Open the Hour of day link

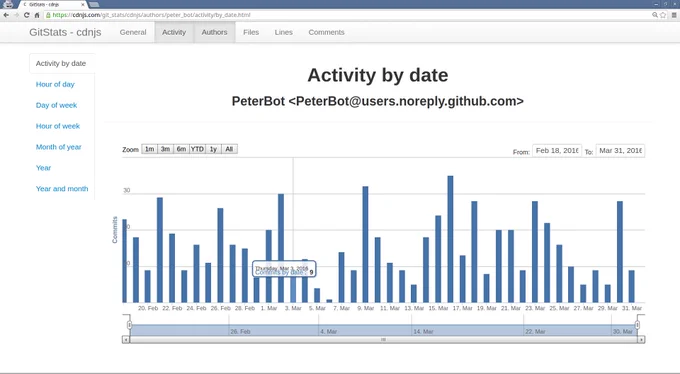tap(55, 84)
